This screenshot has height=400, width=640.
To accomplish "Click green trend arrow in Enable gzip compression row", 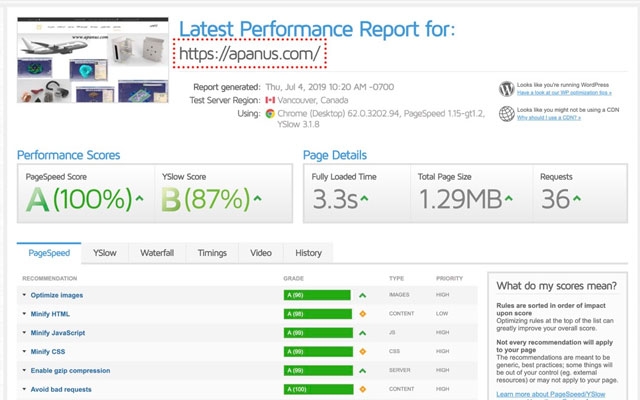I will pos(362,371).
